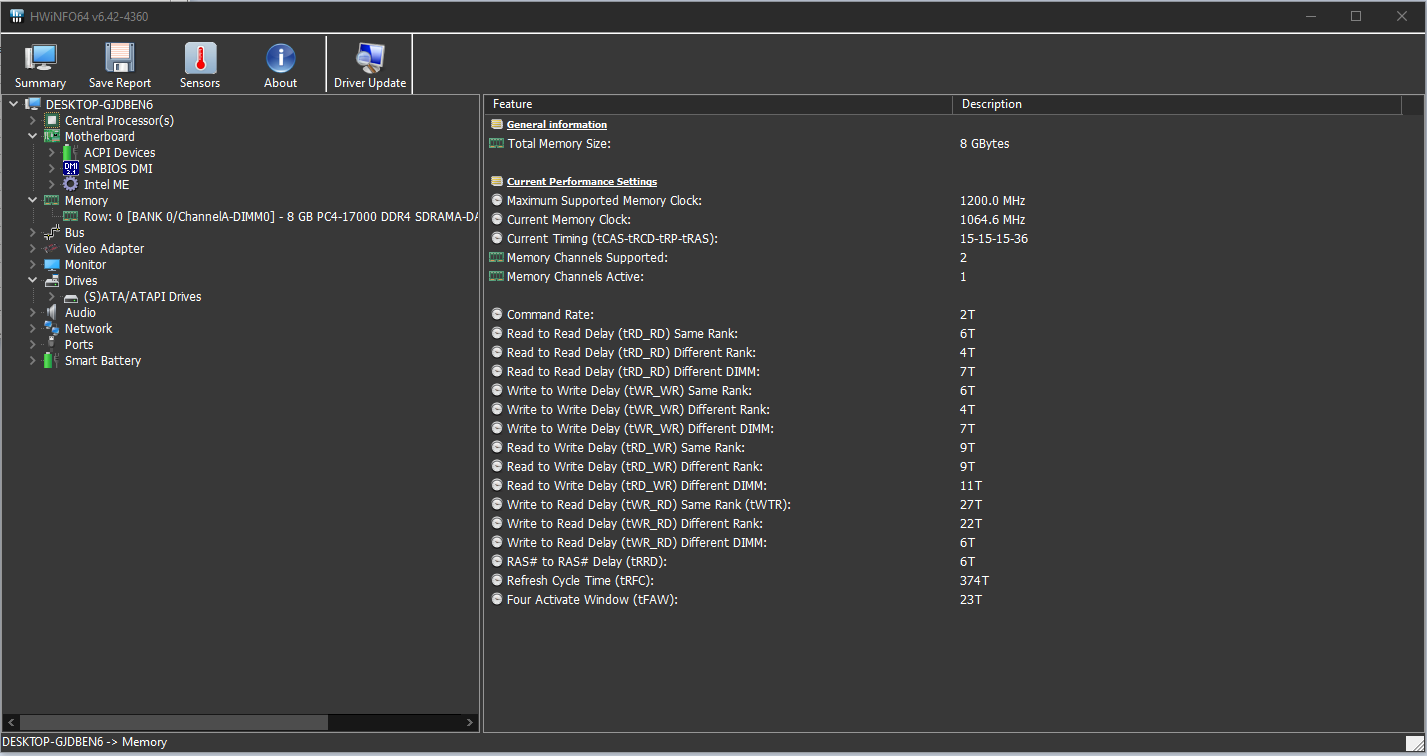
Task: Click the Drives node icon
Action: [x=52, y=280]
